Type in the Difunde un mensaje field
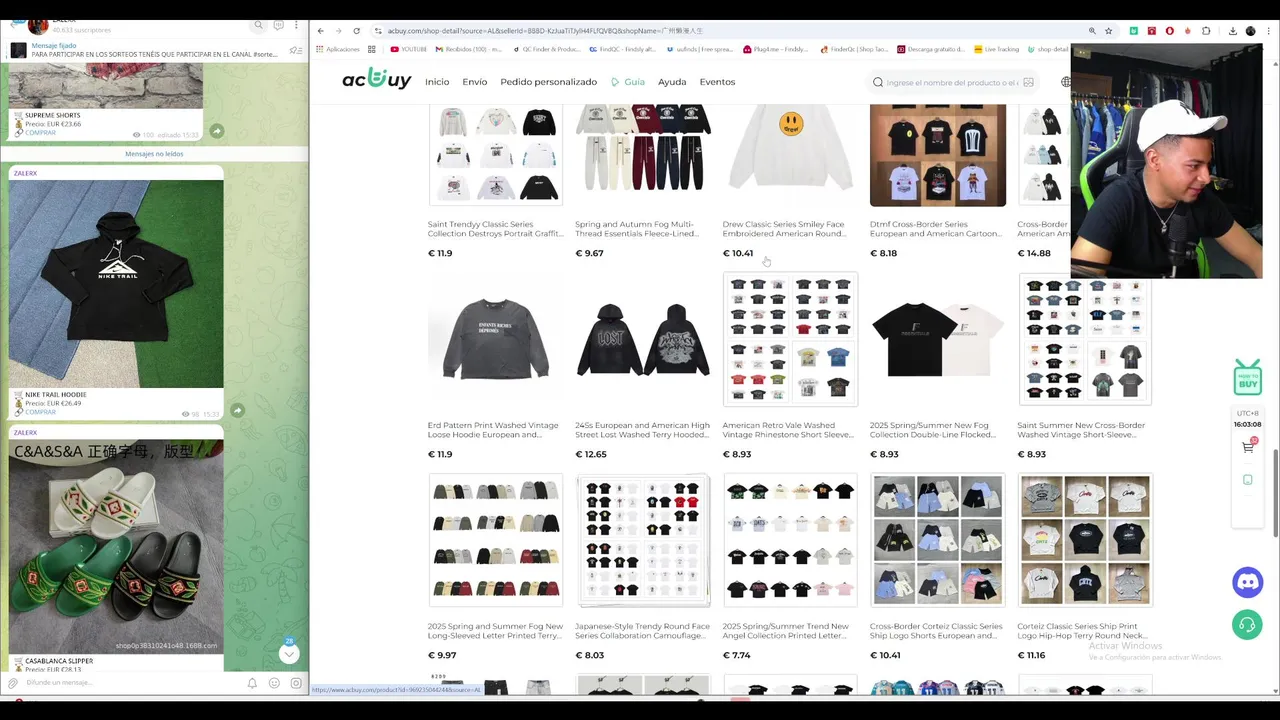This screenshot has width=1280, height=720. (x=130, y=683)
